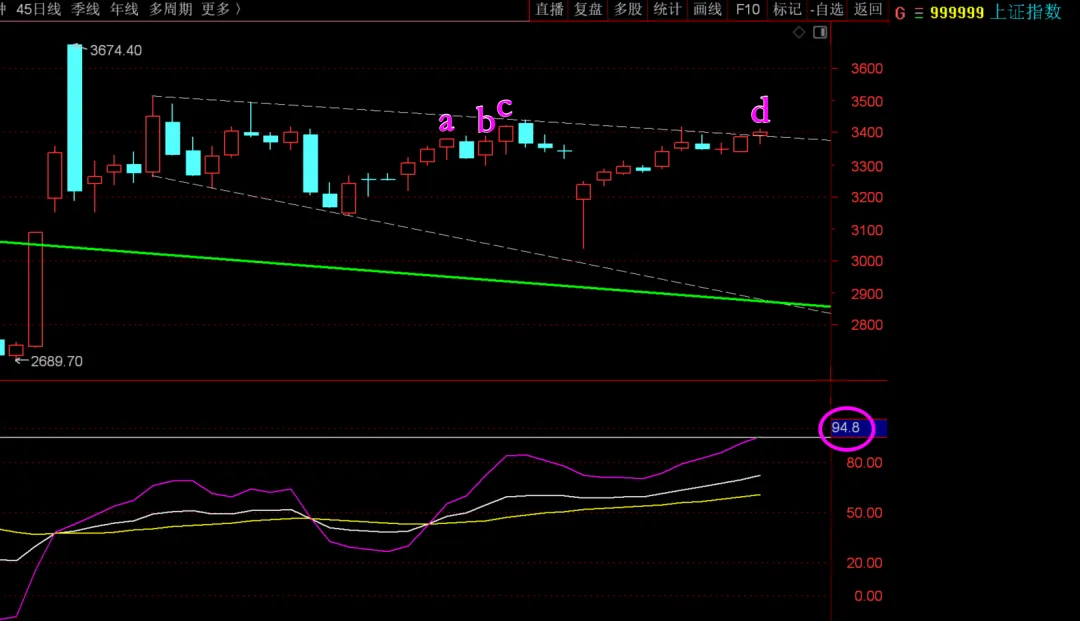Click the red G icon

[900, 13]
